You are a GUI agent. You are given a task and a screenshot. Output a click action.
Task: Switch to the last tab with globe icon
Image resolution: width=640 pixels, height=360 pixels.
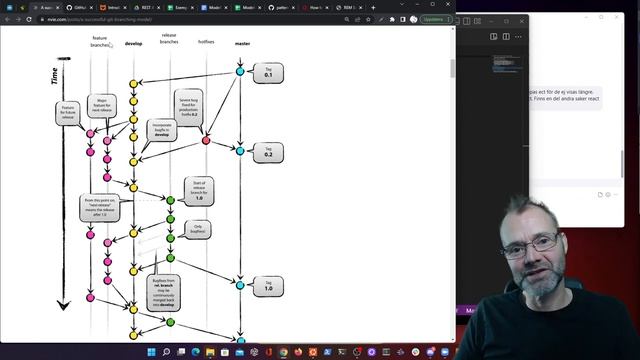click(348, 7)
